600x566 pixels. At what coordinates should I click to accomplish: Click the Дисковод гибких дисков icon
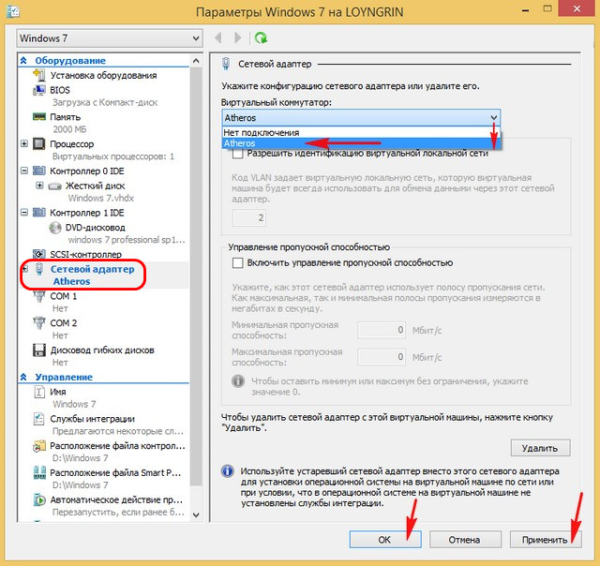point(39,350)
